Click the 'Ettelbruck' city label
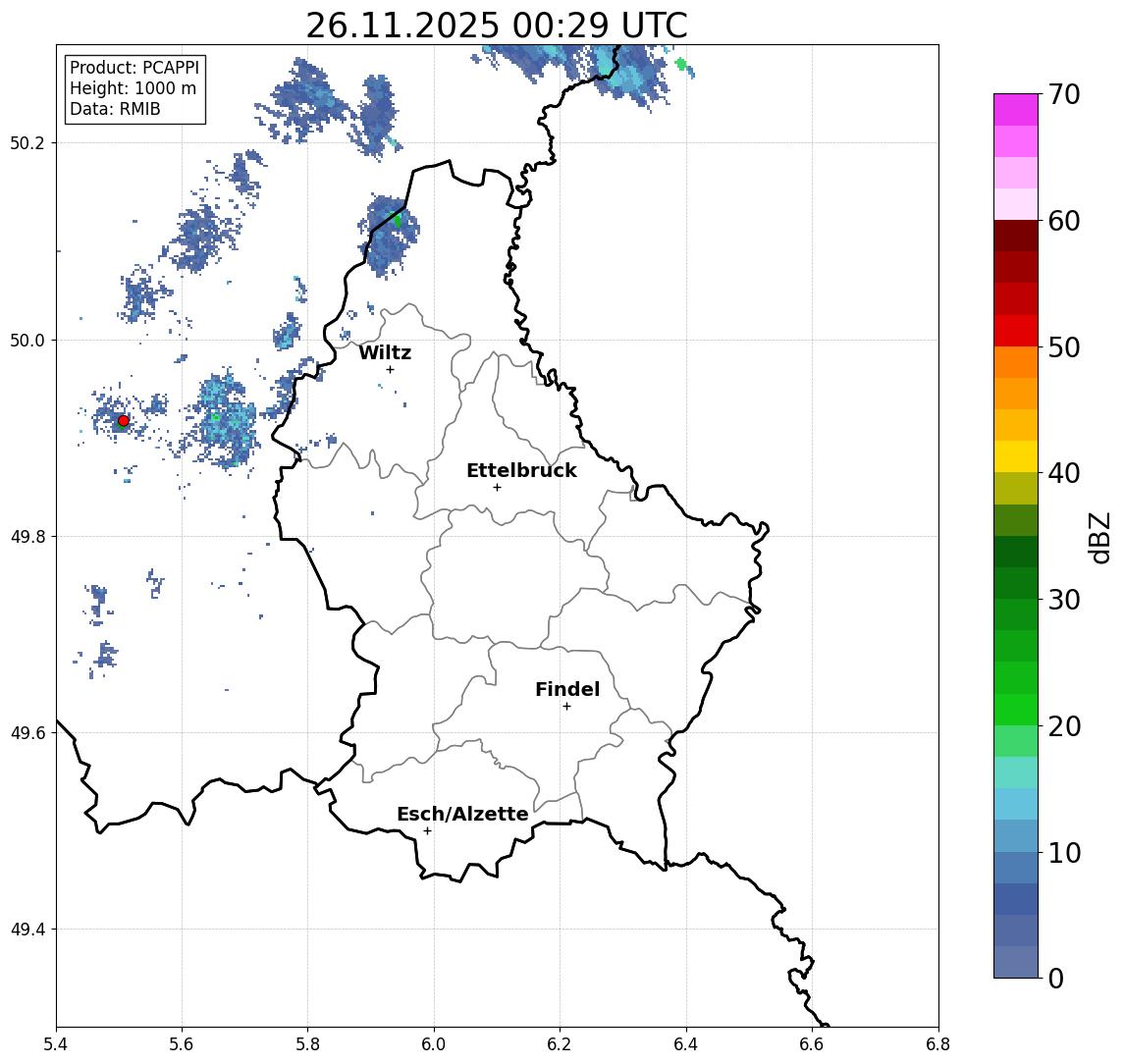The width and height of the screenshot is (1124, 1064). click(521, 470)
